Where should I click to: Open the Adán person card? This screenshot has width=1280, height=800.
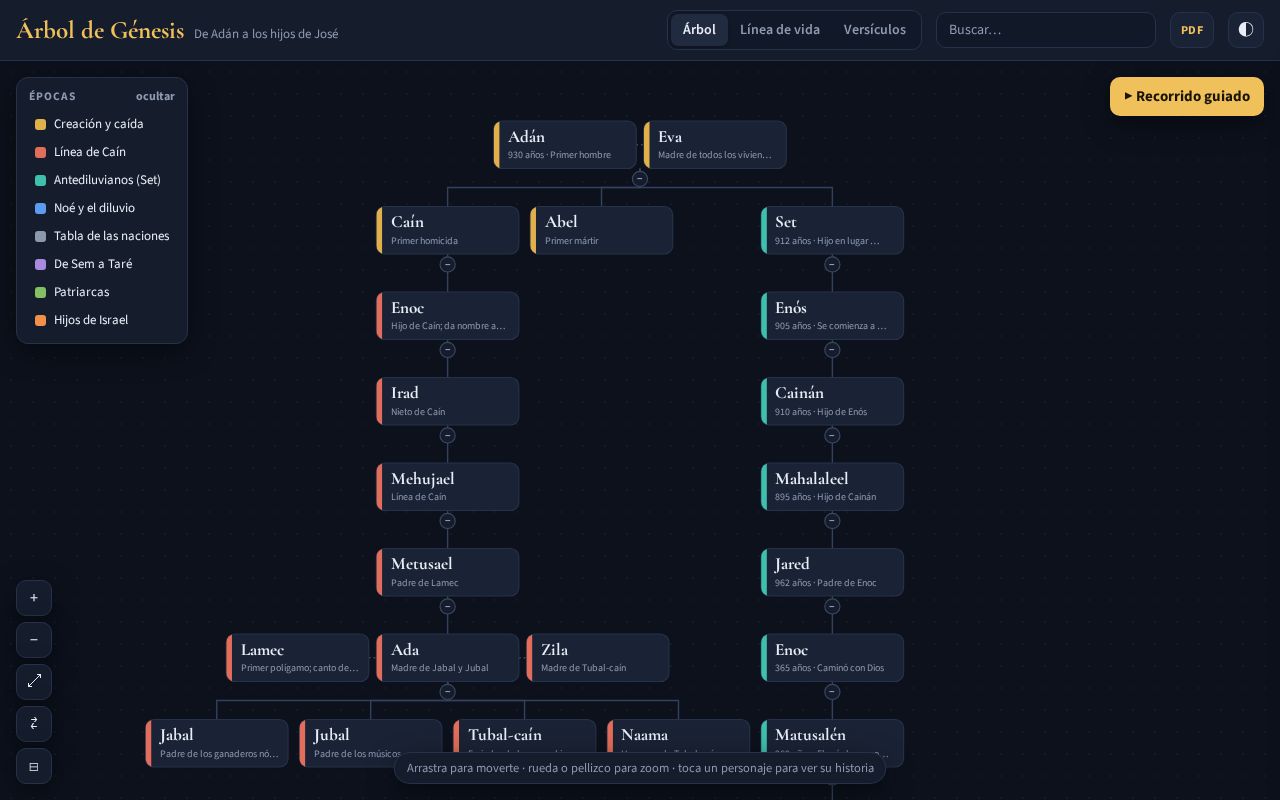[565, 145]
